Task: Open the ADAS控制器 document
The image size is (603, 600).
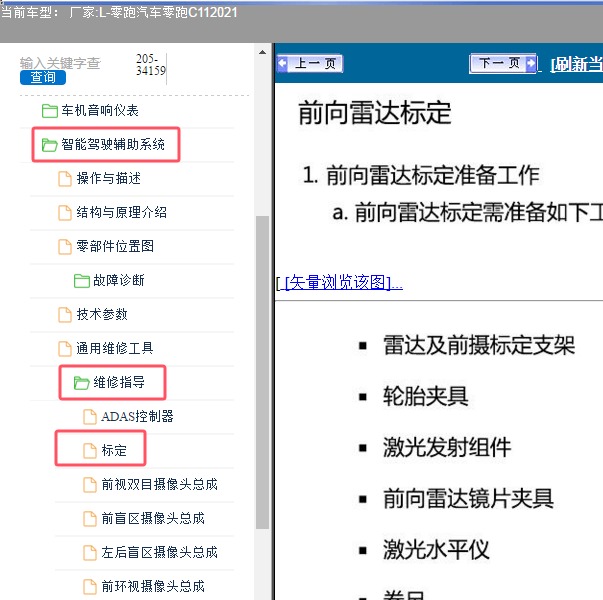Action: click(137, 417)
